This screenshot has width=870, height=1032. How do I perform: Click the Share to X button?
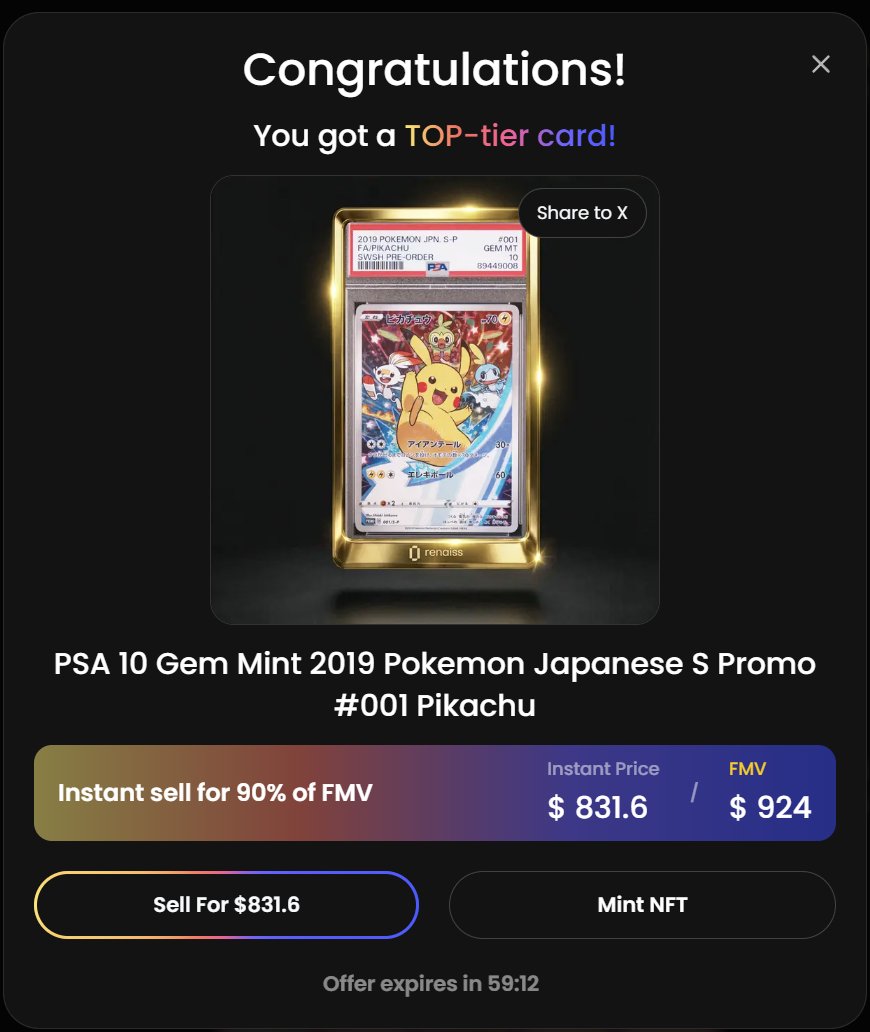point(582,213)
